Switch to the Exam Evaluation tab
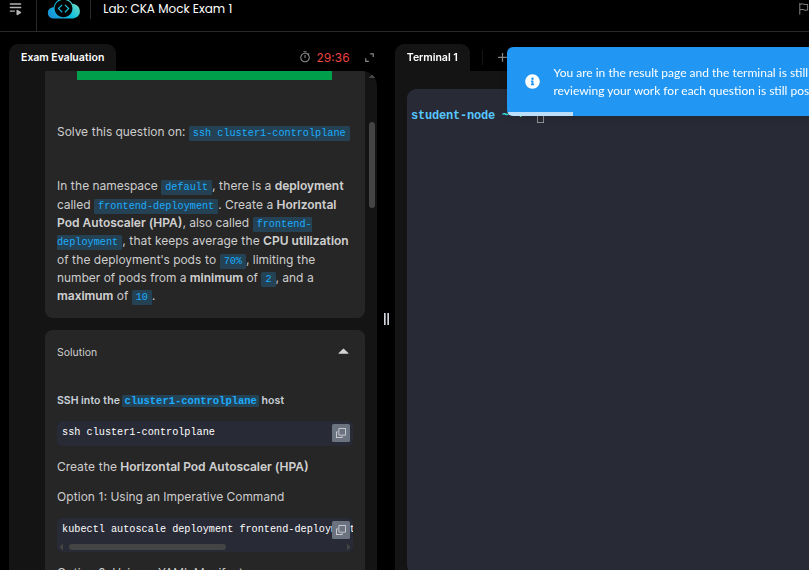809x570 pixels. [x=62, y=57]
